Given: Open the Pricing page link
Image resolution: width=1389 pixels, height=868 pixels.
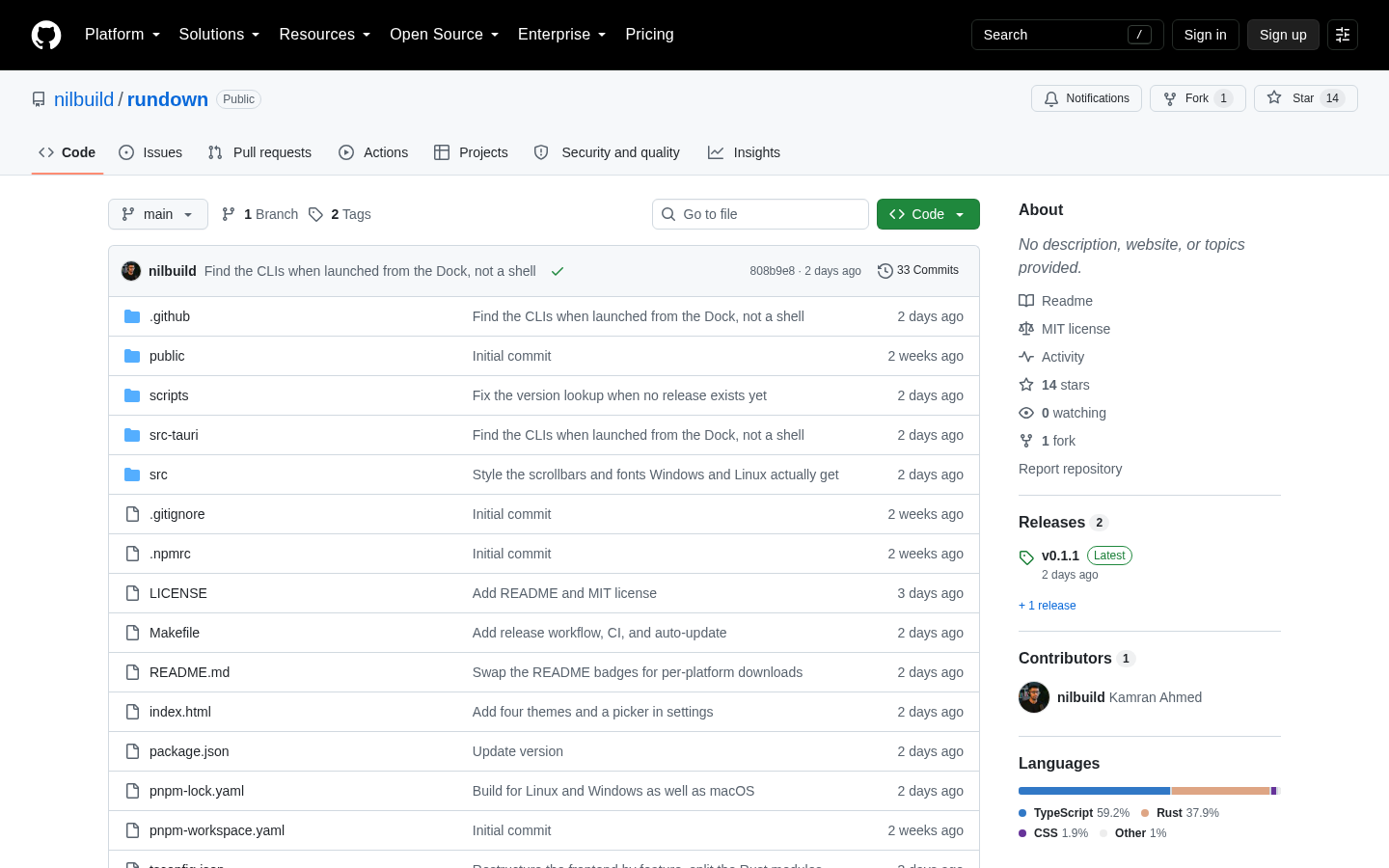Looking at the screenshot, I should click(x=649, y=35).
